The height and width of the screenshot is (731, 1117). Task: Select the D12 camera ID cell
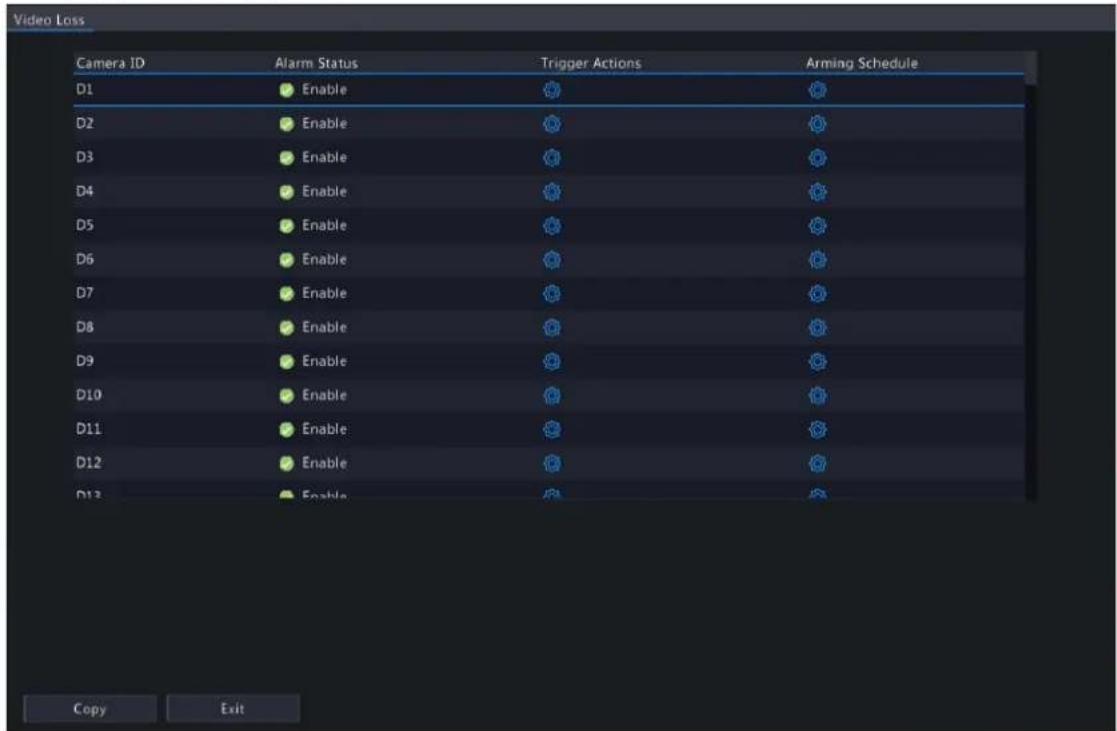pyautogui.click(x=88, y=463)
